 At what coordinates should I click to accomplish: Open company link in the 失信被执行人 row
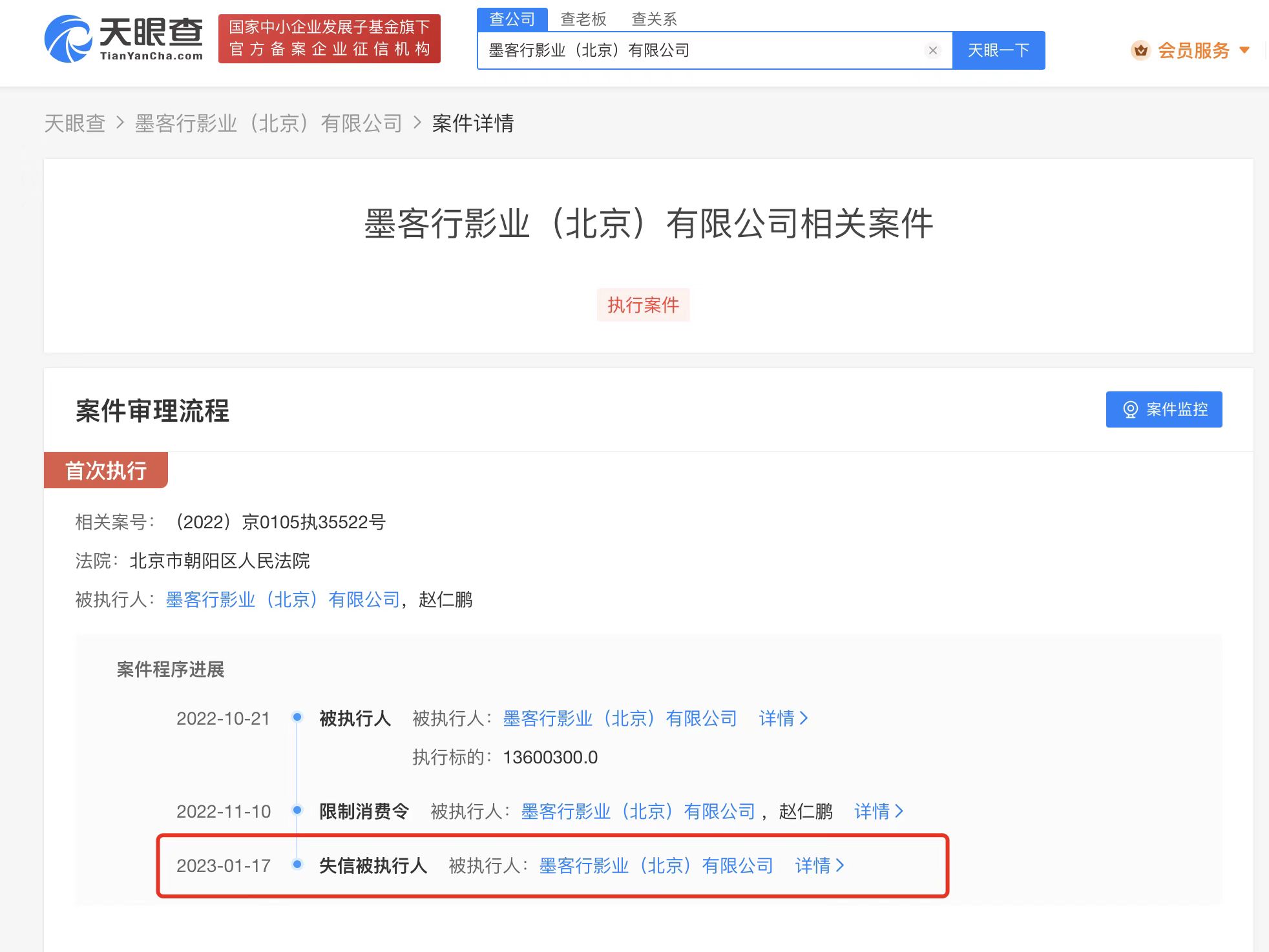tap(656, 865)
